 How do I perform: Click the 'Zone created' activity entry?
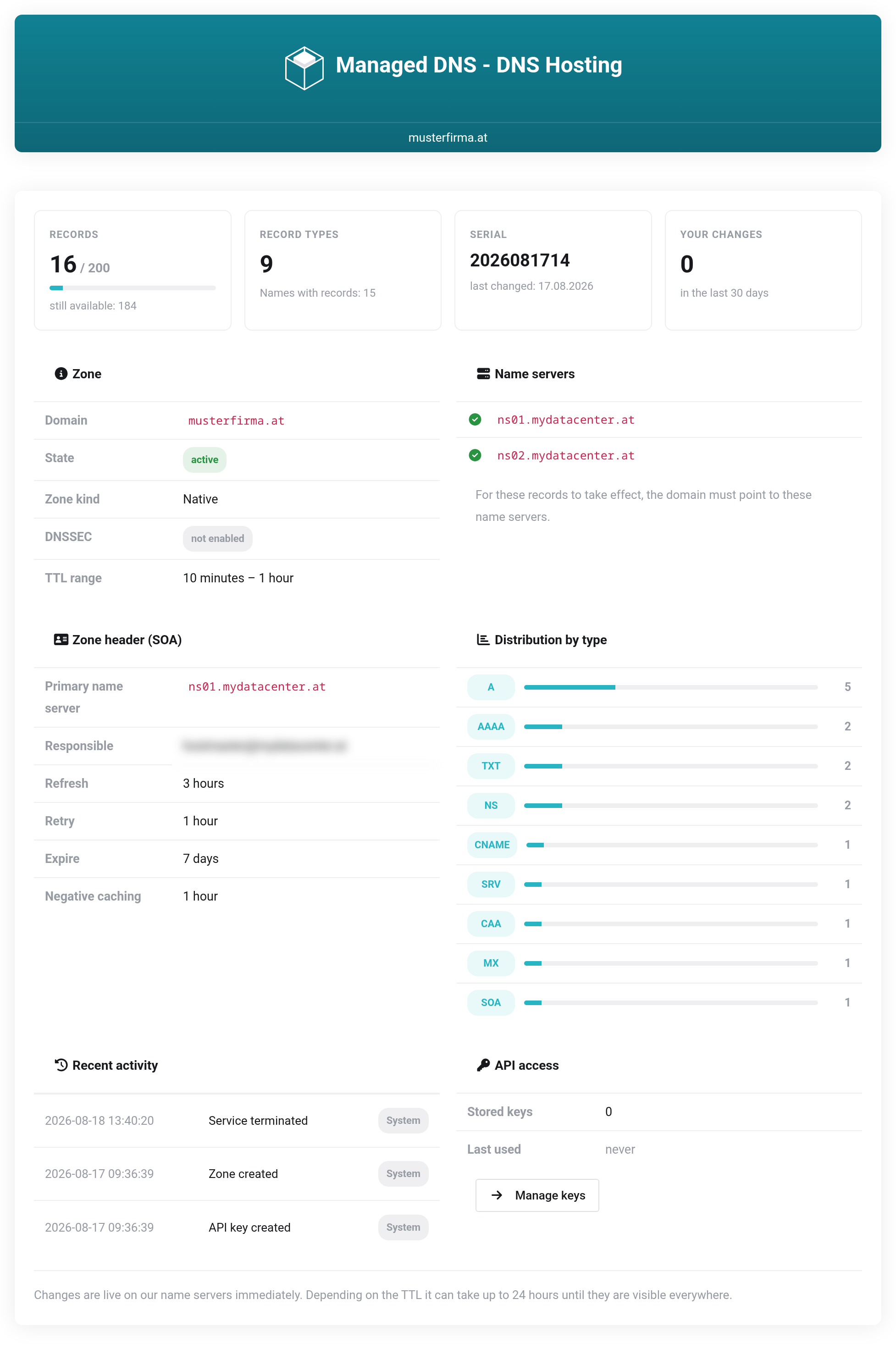[x=243, y=1173]
